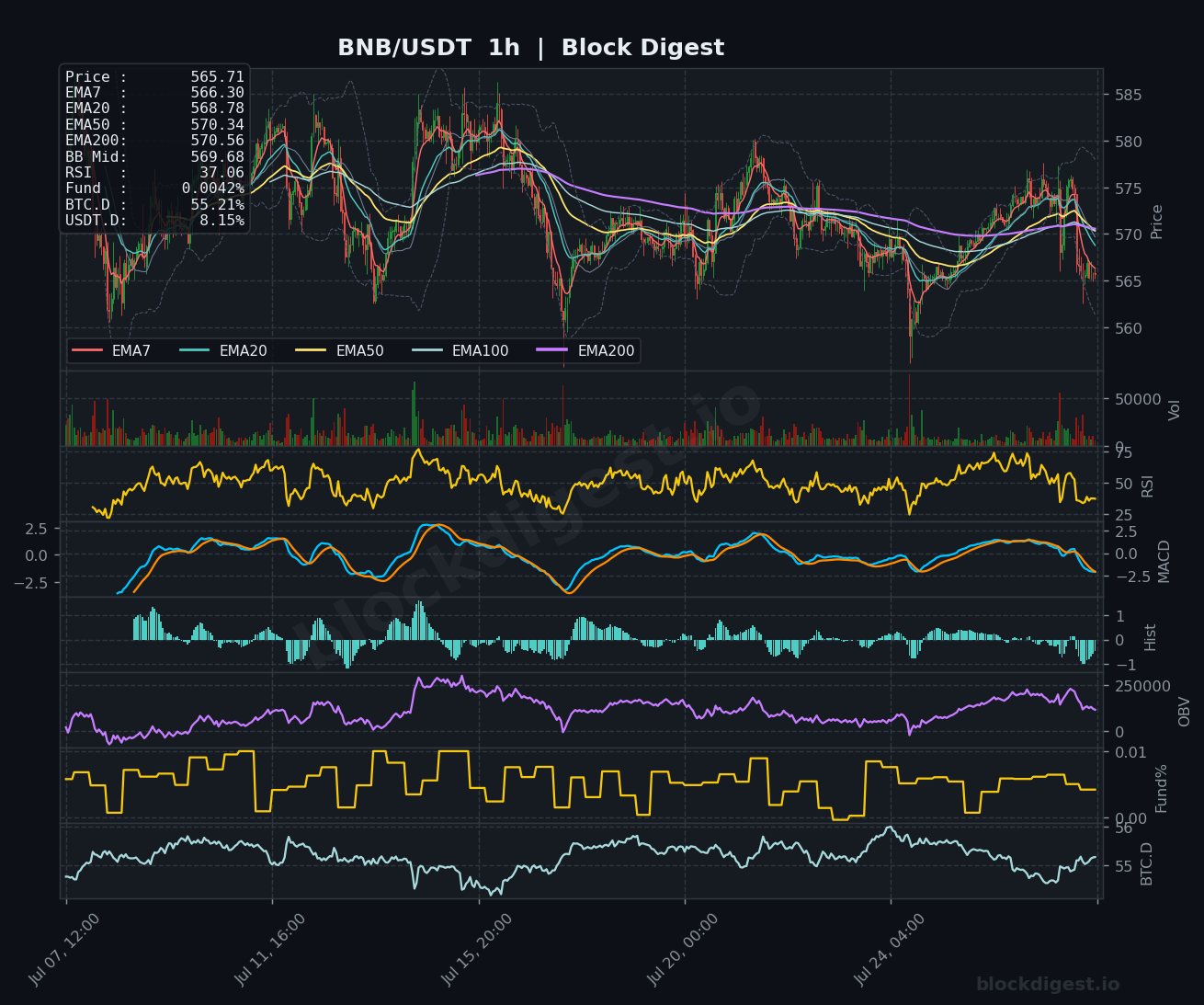Viewport: 1204px width, 1005px height.
Task: Select the BB Mid value 569.68
Action: [218, 156]
